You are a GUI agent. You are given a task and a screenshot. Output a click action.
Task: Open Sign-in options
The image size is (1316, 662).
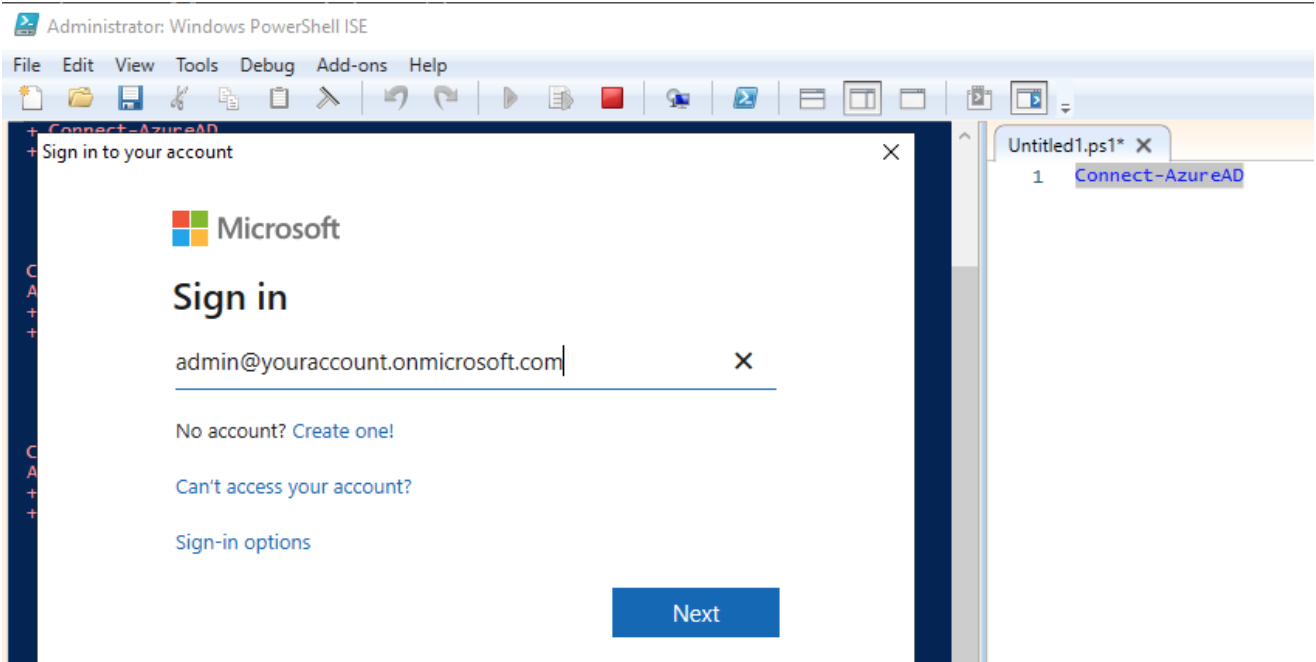coord(243,541)
